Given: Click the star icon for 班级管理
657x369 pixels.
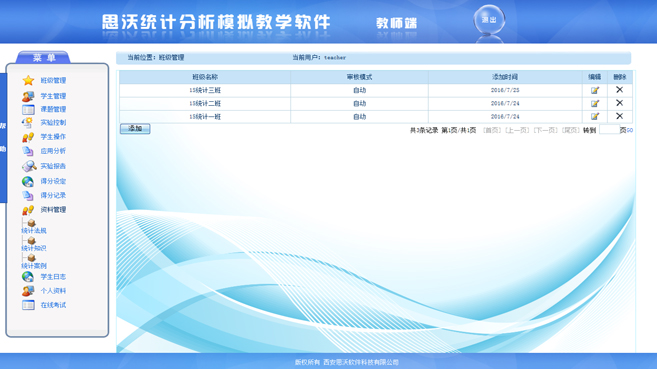Looking at the screenshot, I should [28, 80].
